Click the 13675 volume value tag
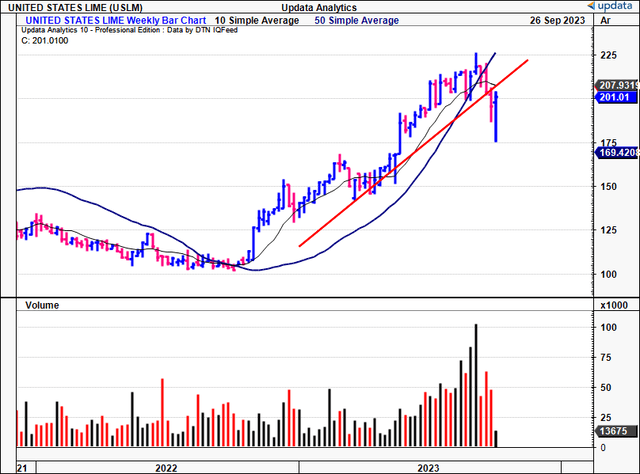Viewport: 640px width, 474px height. [x=616, y=431]
